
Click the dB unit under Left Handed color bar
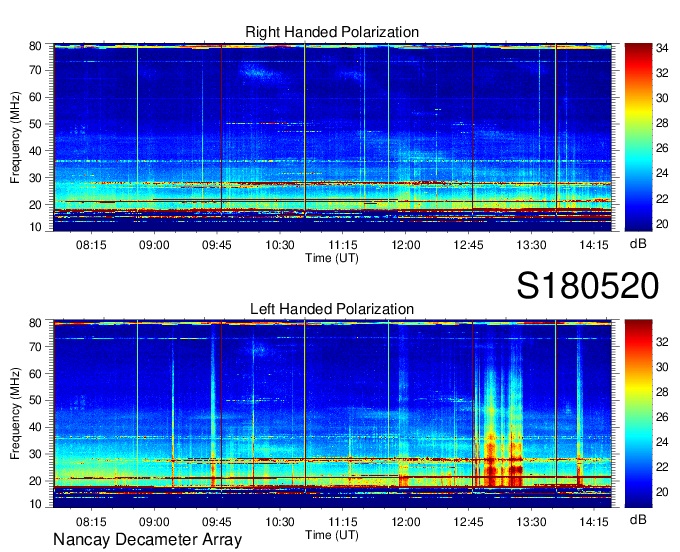(638, 519)
